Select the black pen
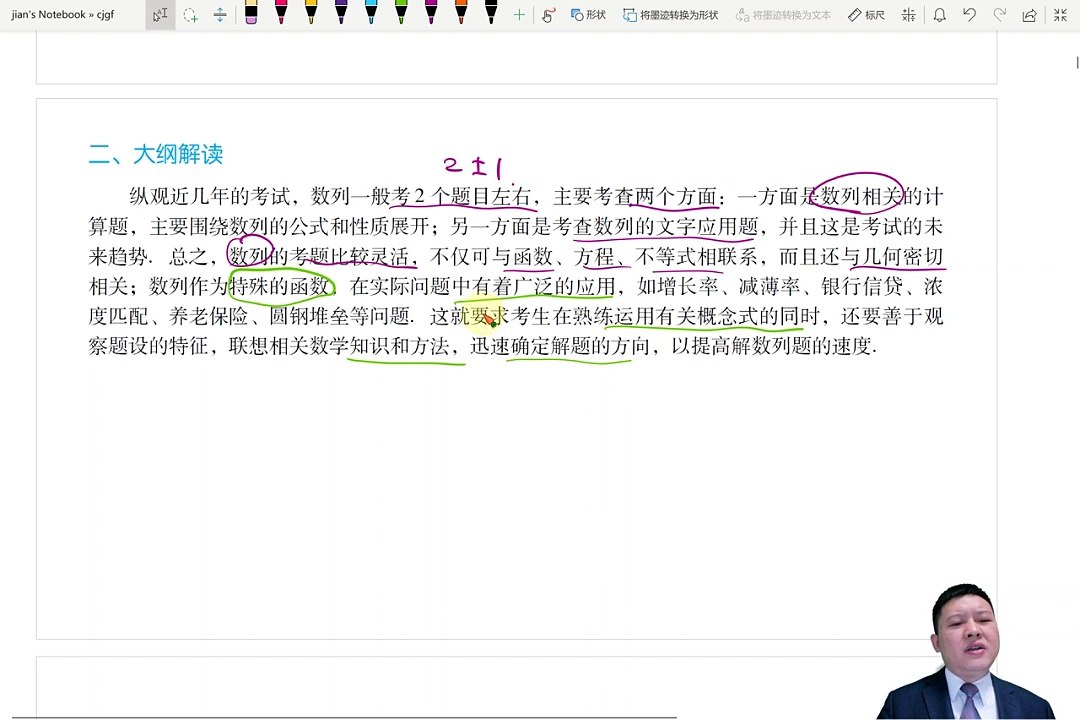Image resolution: width=1080 pixels, height=720 pixels. (491, 13)
